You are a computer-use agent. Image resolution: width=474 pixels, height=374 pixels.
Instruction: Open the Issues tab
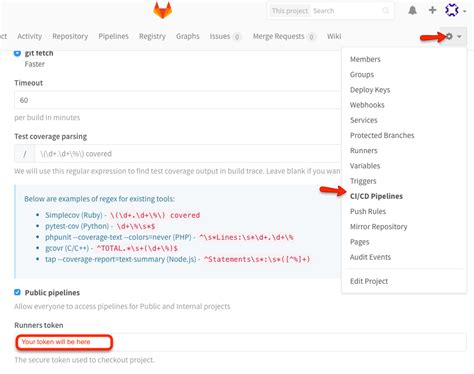pos(225,36)
